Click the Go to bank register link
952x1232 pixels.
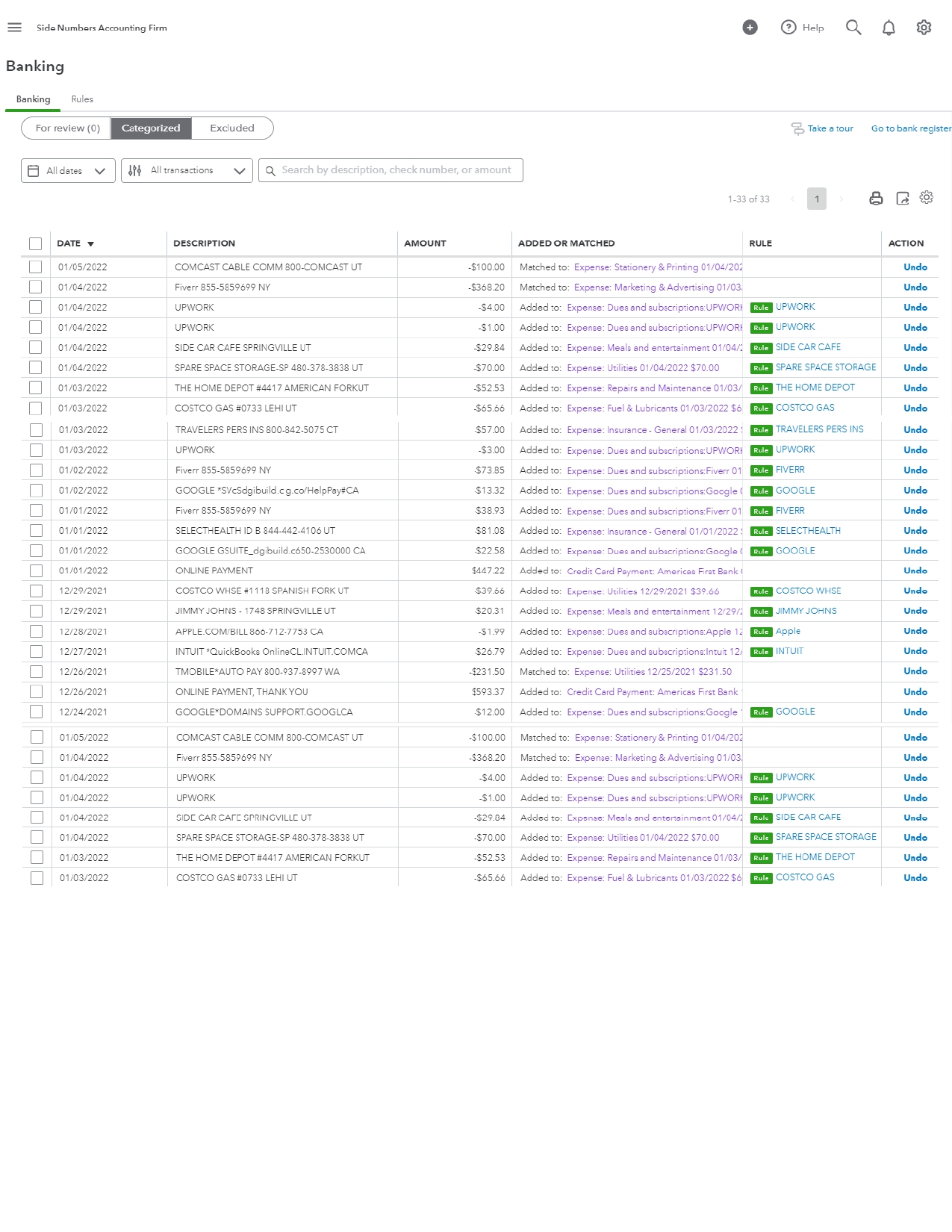911,128
